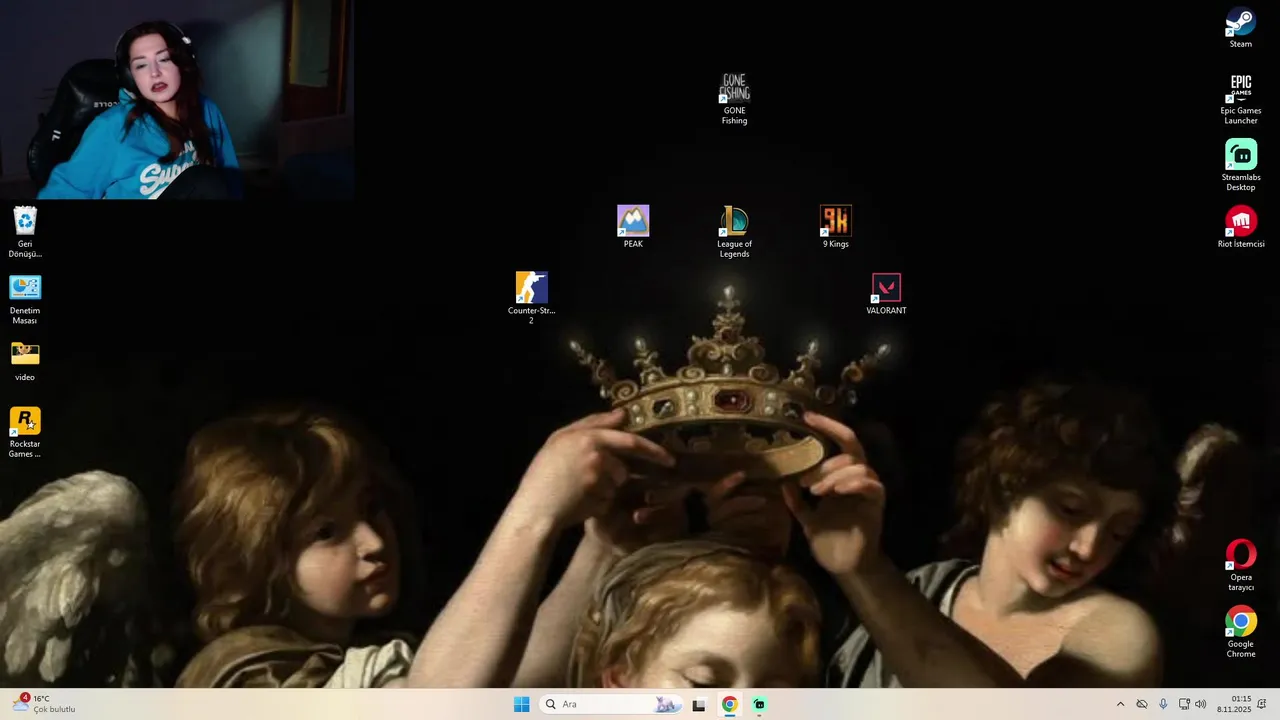Open the notification center bell icon

pyautogui.click(x=1262, y=704)
